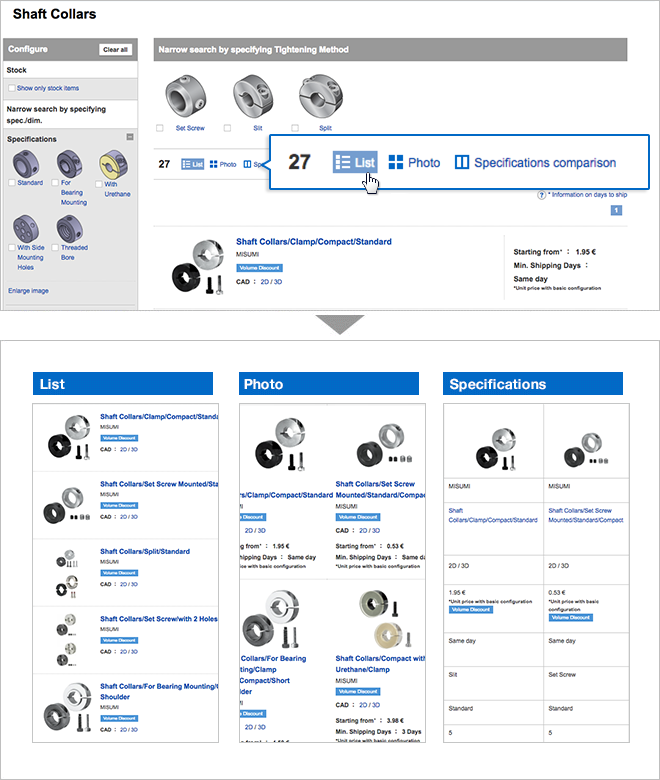Check the Standard specification checkbox
The width and height of the screenshot is (660, 780).
[12, 183]
